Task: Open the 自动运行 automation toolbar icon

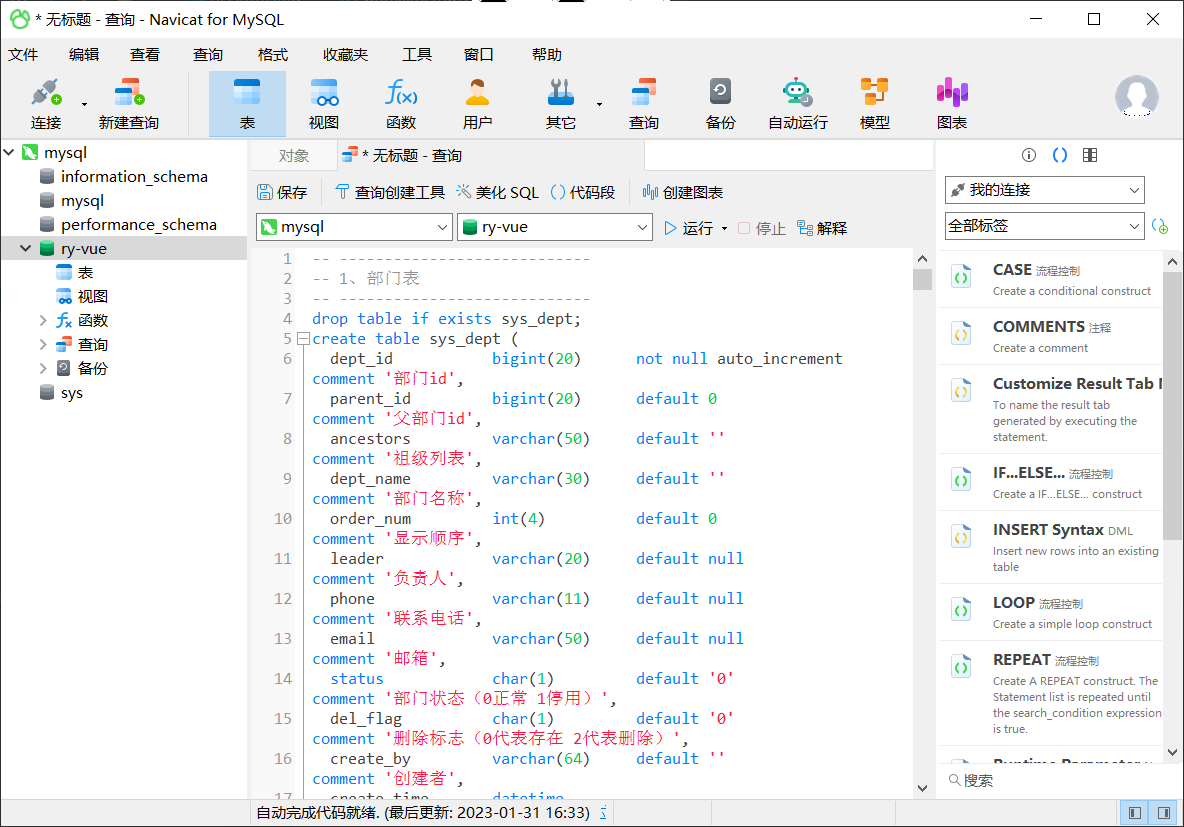Action: point(797,104)
